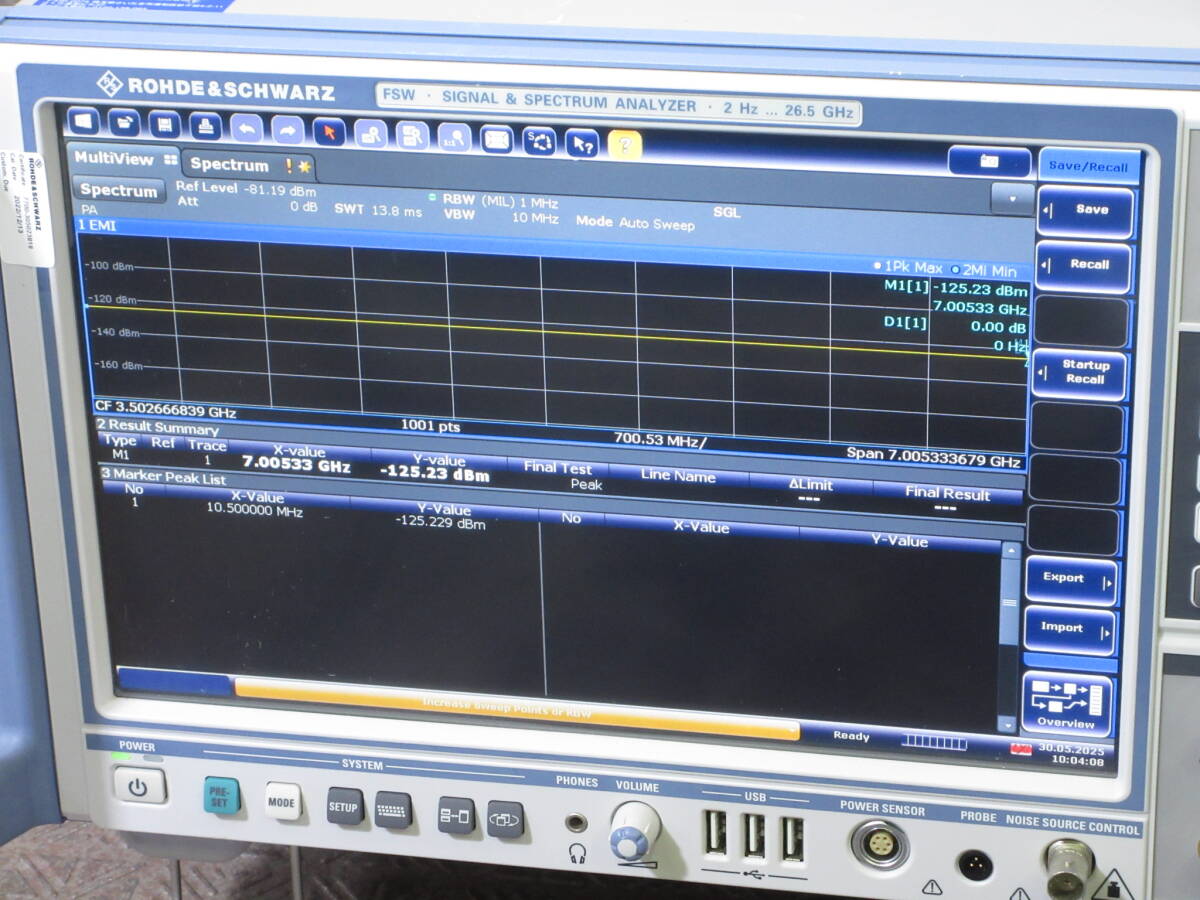Open the Recall softkey submenu
The image size is (1200, 900).
pos(1084,266)
